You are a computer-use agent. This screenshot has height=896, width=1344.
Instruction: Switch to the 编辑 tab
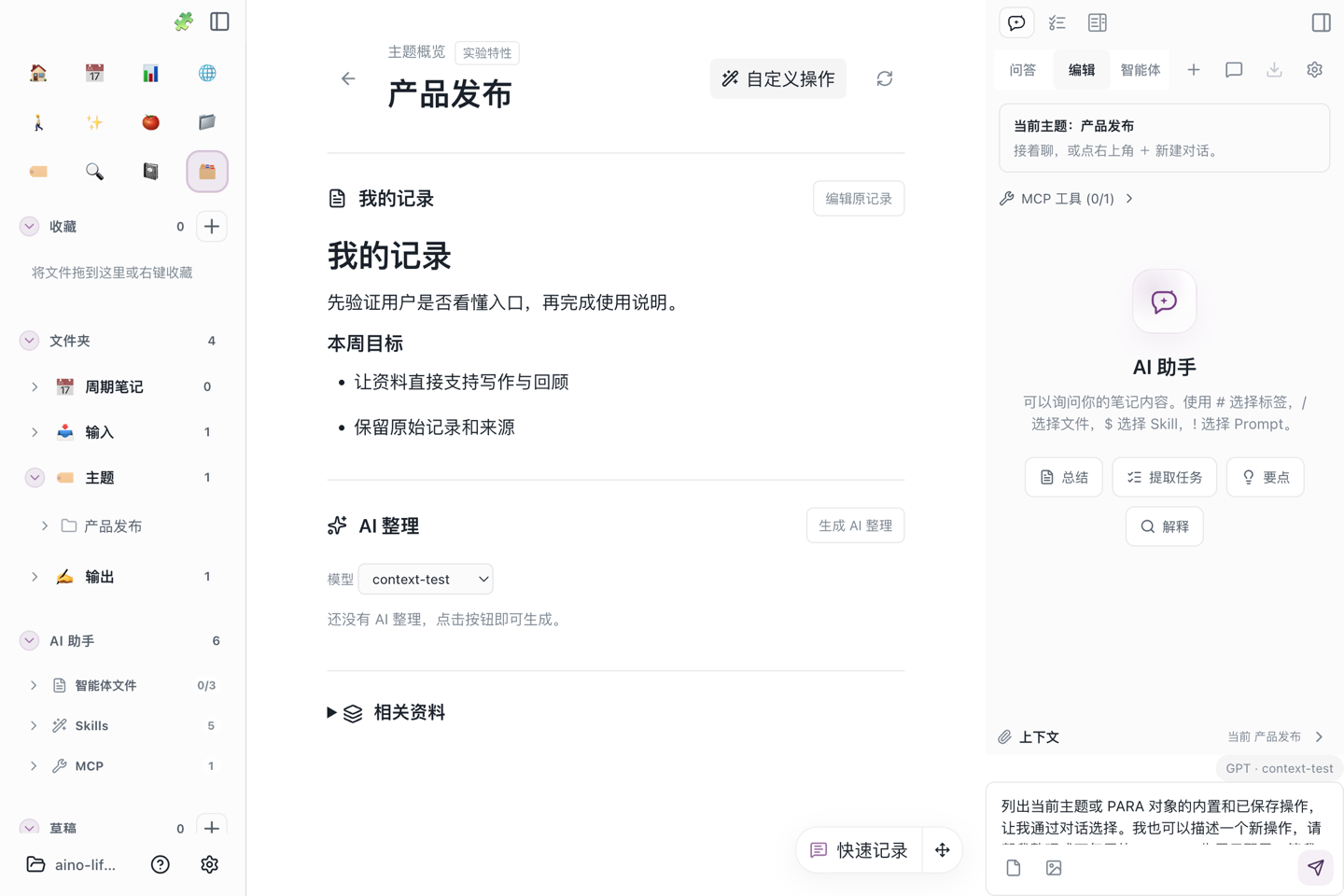coord(1082,70)
